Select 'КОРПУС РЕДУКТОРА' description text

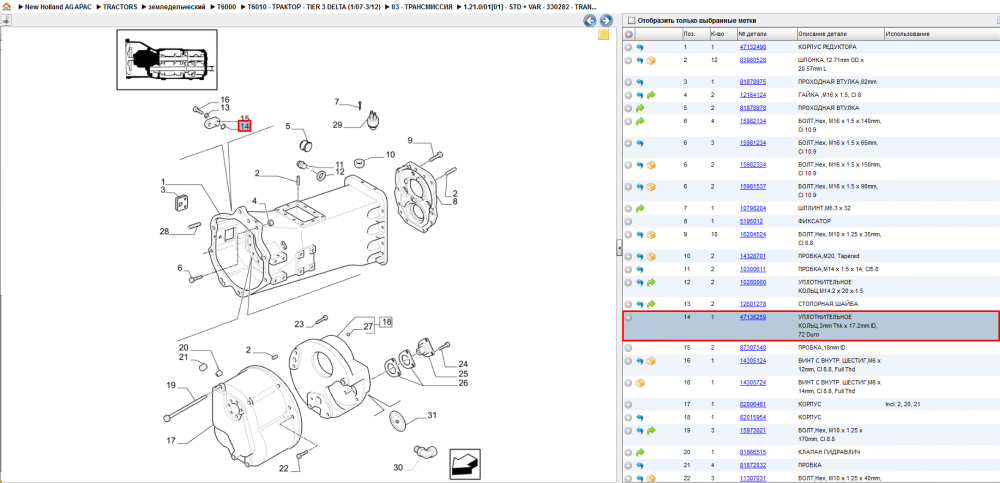click(x=827, y=47)
